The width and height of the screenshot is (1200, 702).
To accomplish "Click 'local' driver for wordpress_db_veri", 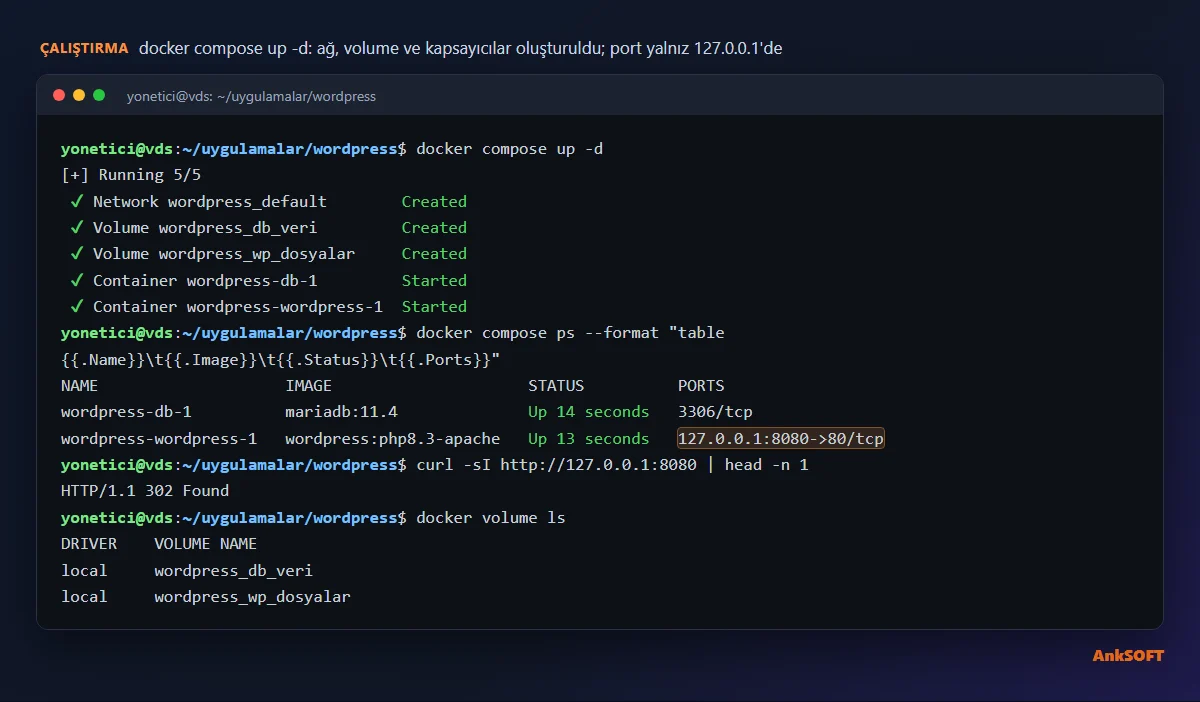I will [x=84, y=571].
